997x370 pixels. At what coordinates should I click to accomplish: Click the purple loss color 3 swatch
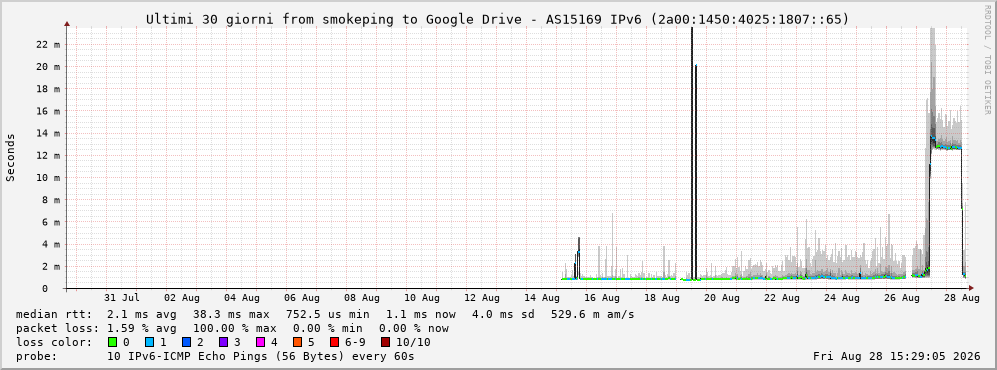[222, 343]
